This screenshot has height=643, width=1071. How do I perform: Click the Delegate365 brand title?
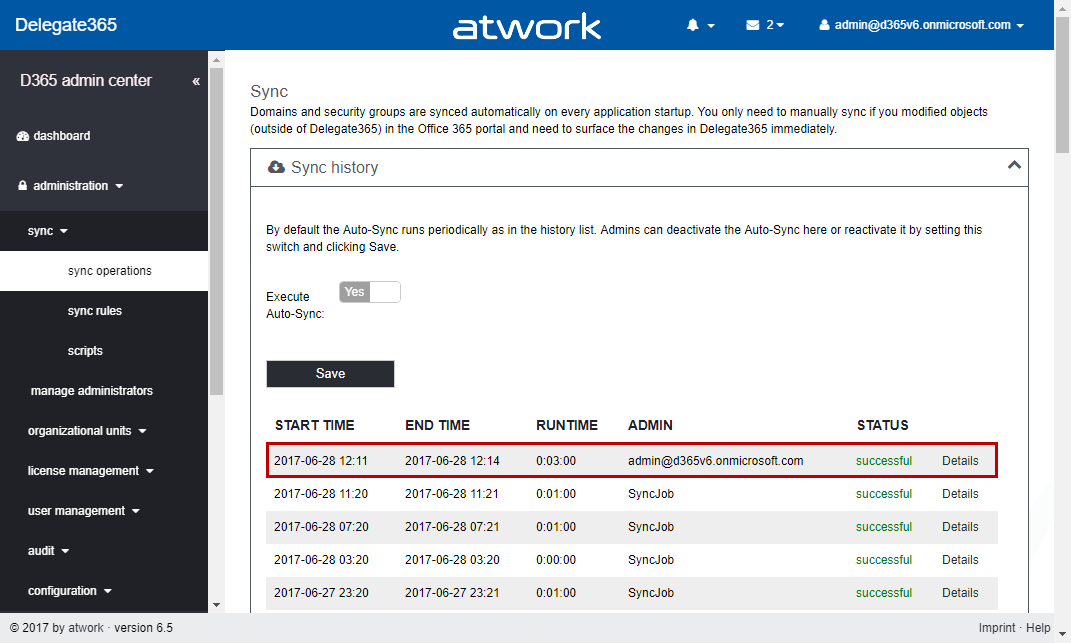coord(66,25)
